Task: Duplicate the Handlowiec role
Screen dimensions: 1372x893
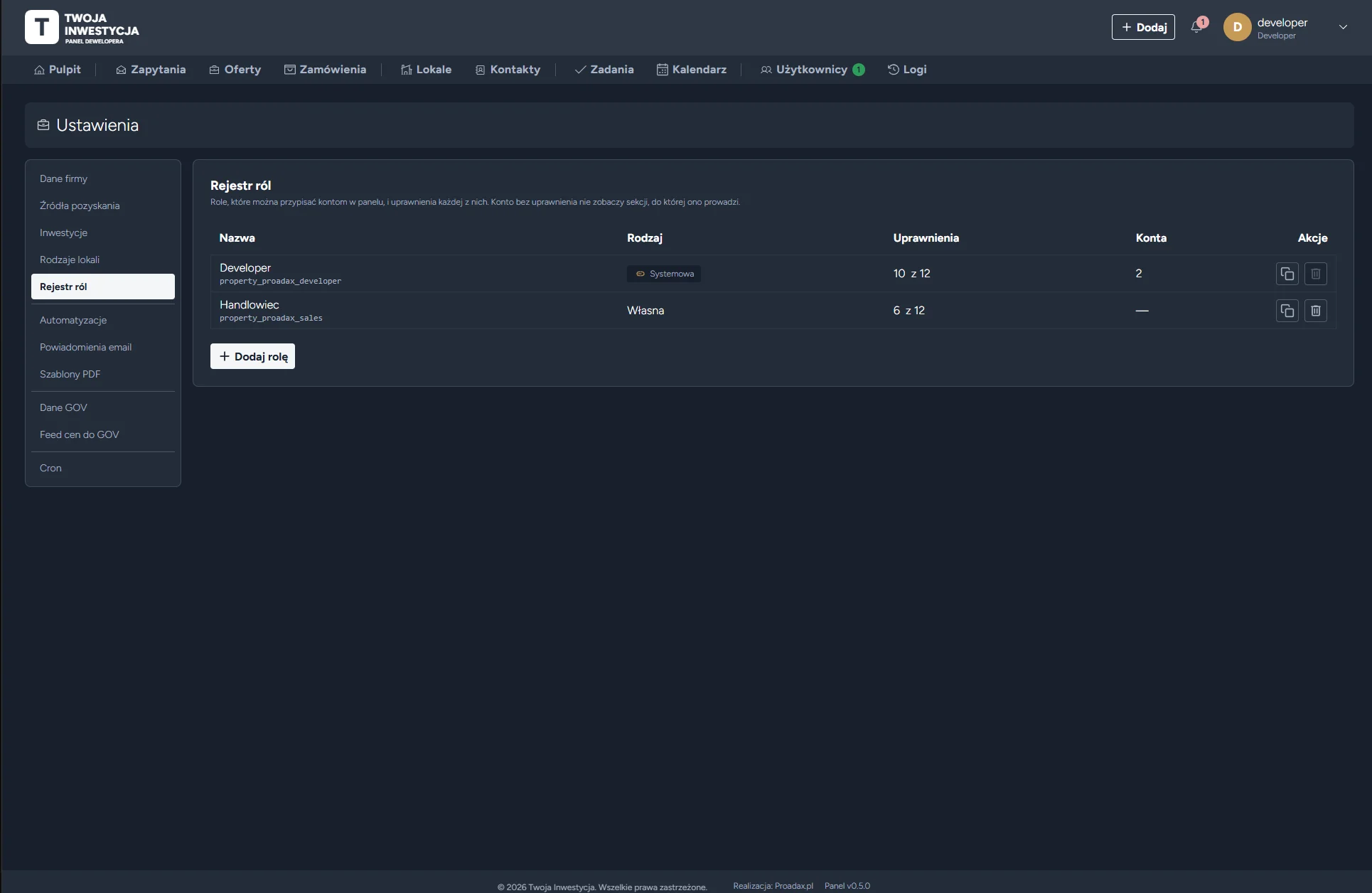Action: click(1287, 311)
